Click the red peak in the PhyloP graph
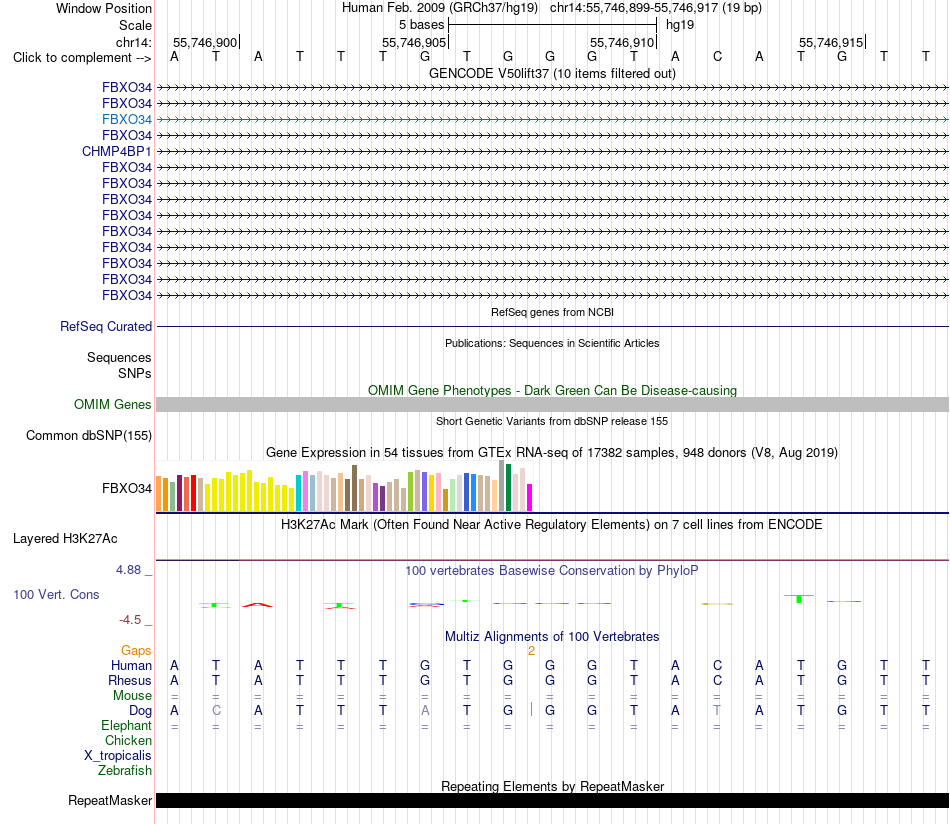The image size is (950, 824). 258,605
